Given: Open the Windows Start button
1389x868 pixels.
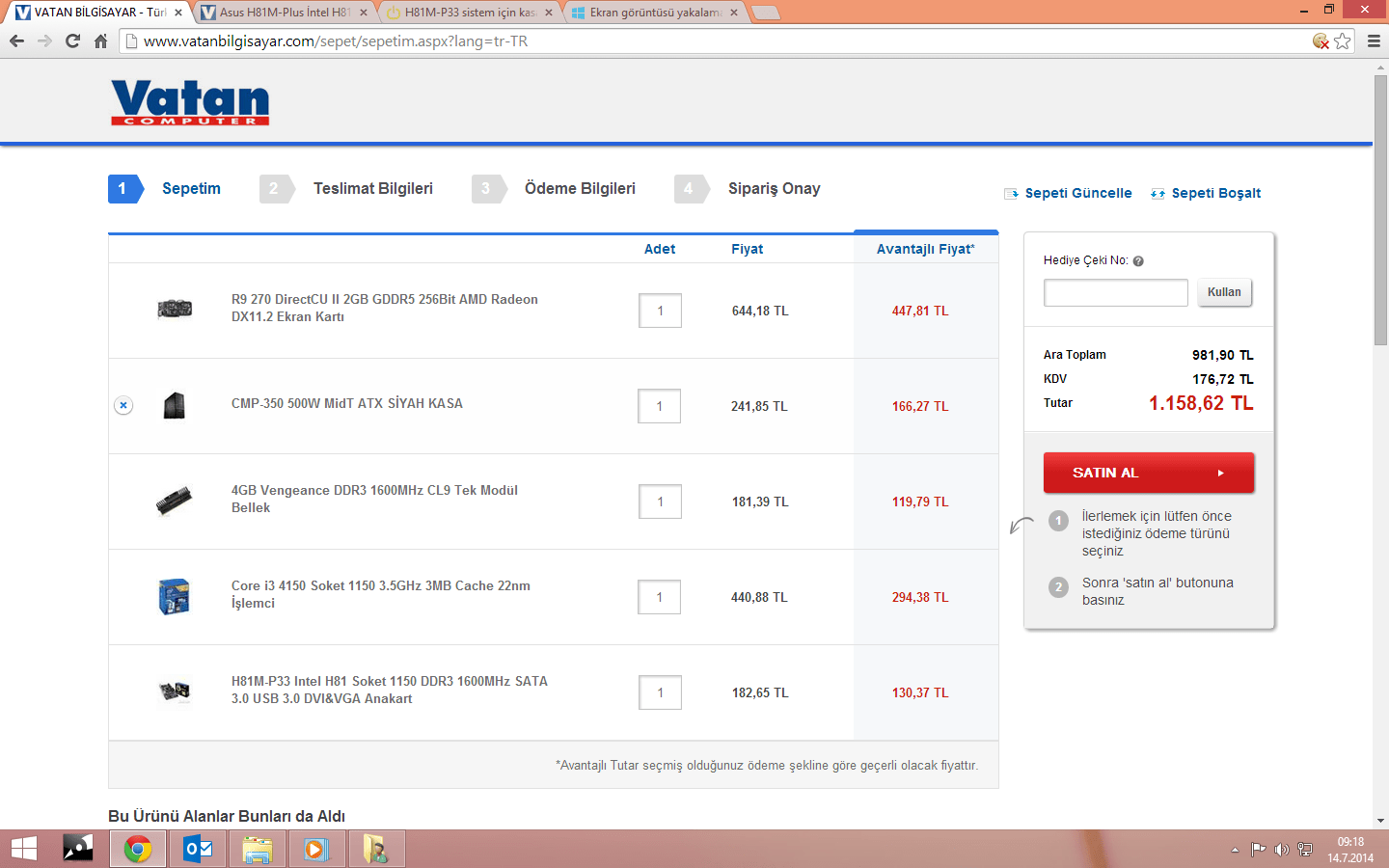Looking at the screenshot, I should 23,849.
